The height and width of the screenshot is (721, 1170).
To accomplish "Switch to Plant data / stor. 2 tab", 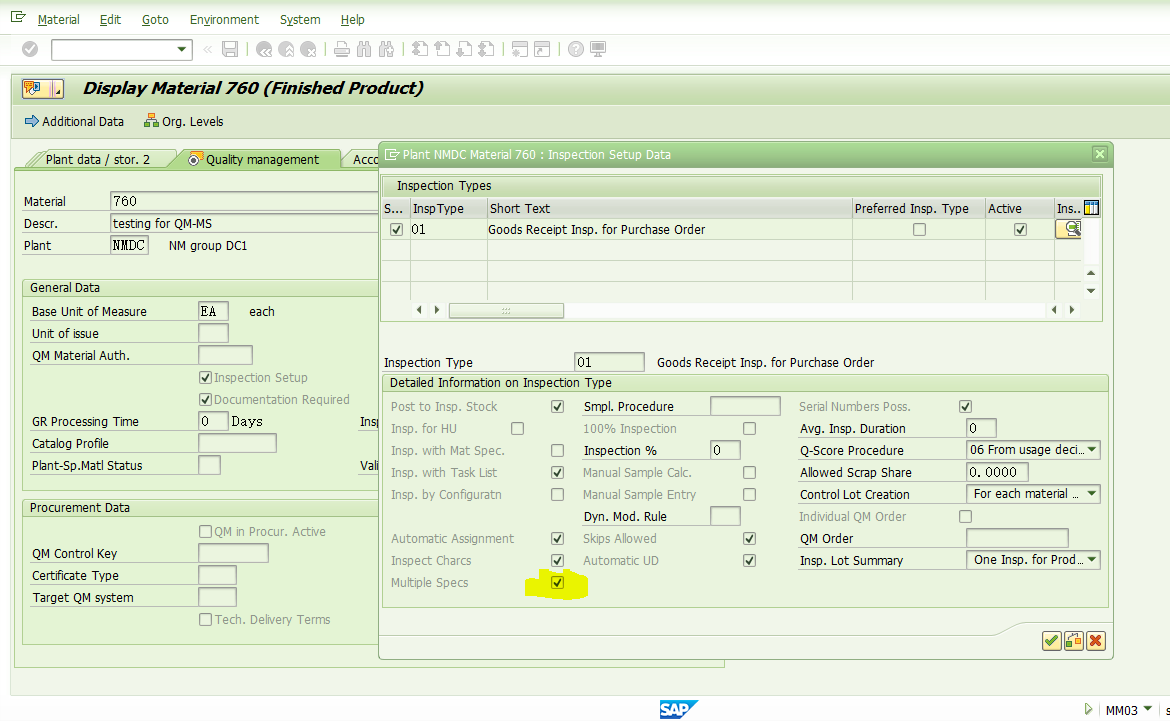I will coord(97,159).
